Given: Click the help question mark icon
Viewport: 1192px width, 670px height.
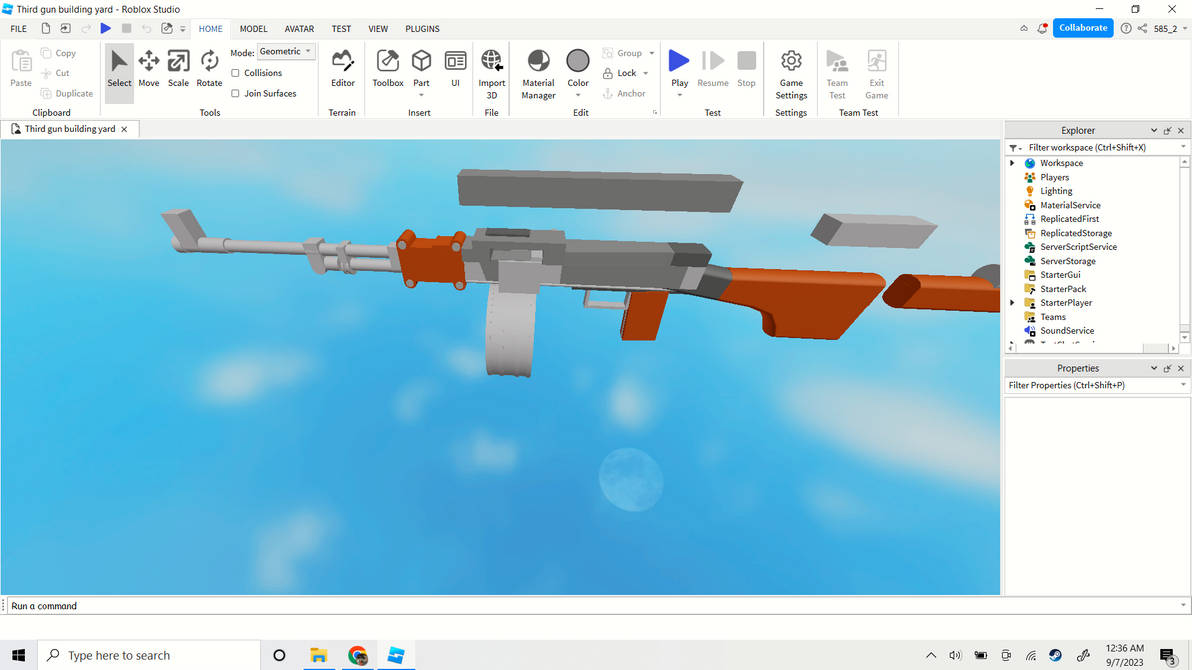Looking at the screenshot, I should coord(1126,28).
